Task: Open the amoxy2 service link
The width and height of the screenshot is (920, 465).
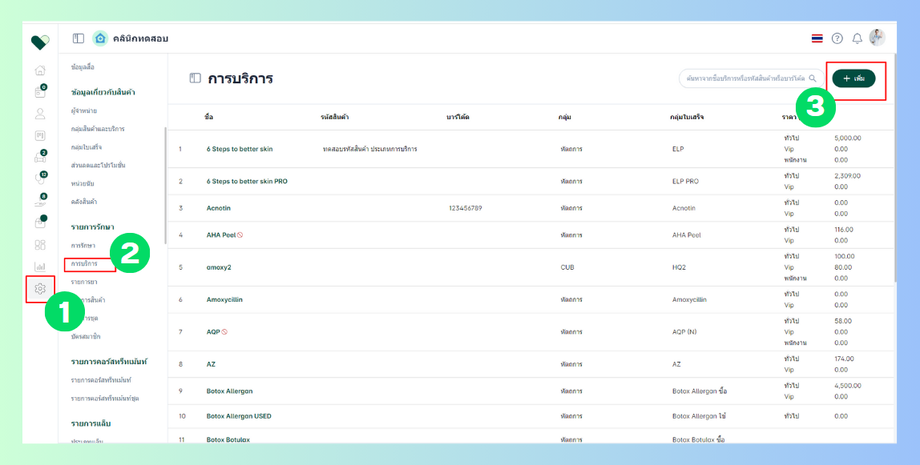Action: 219,267
